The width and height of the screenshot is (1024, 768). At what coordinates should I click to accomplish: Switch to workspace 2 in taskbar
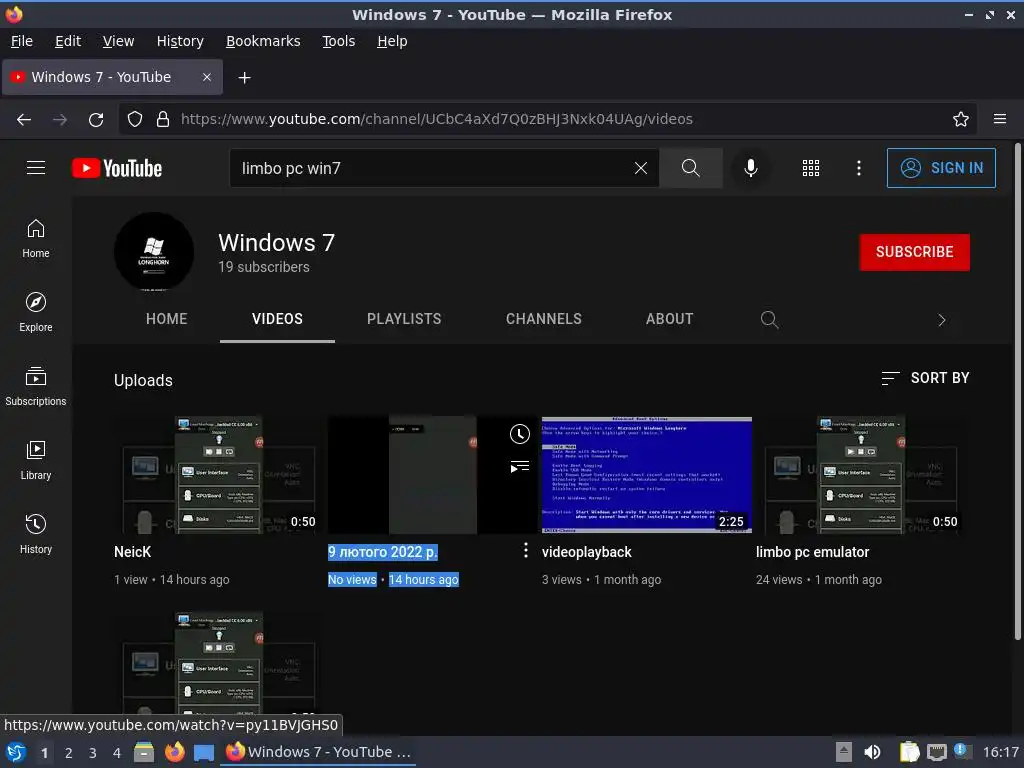tap(69, 753)
